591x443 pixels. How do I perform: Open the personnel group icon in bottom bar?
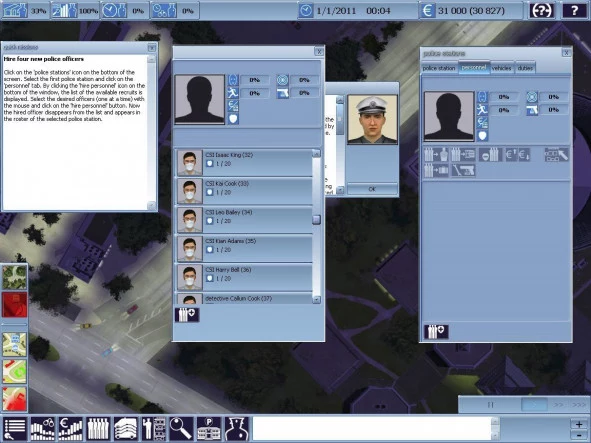pos(99,429)
